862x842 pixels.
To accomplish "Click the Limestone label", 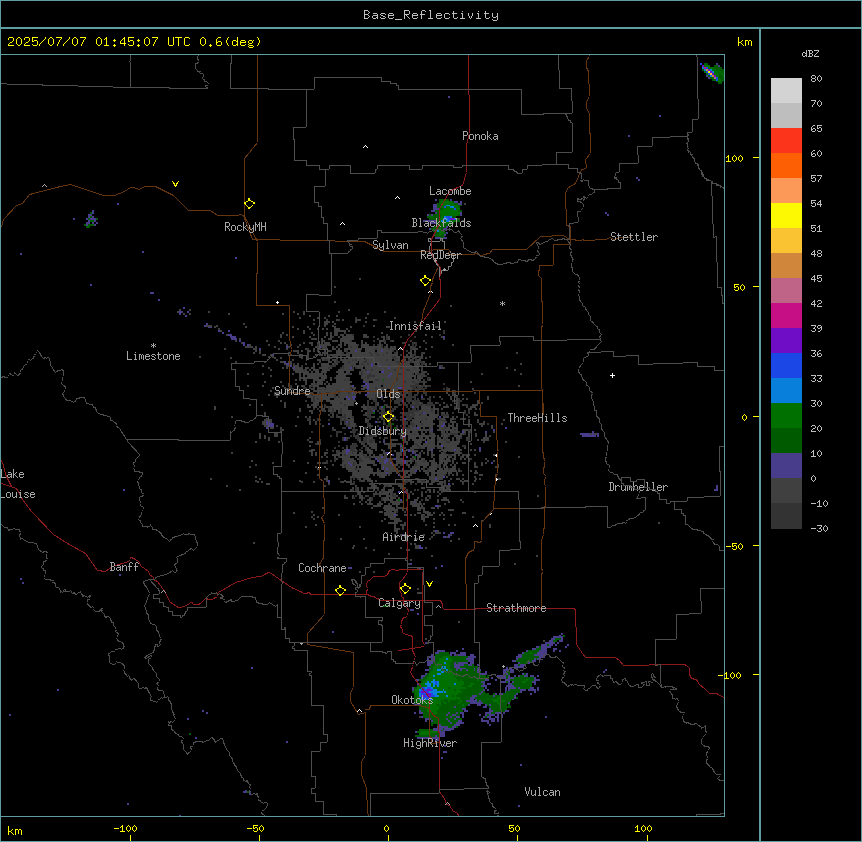I will (x=153, y=356).
